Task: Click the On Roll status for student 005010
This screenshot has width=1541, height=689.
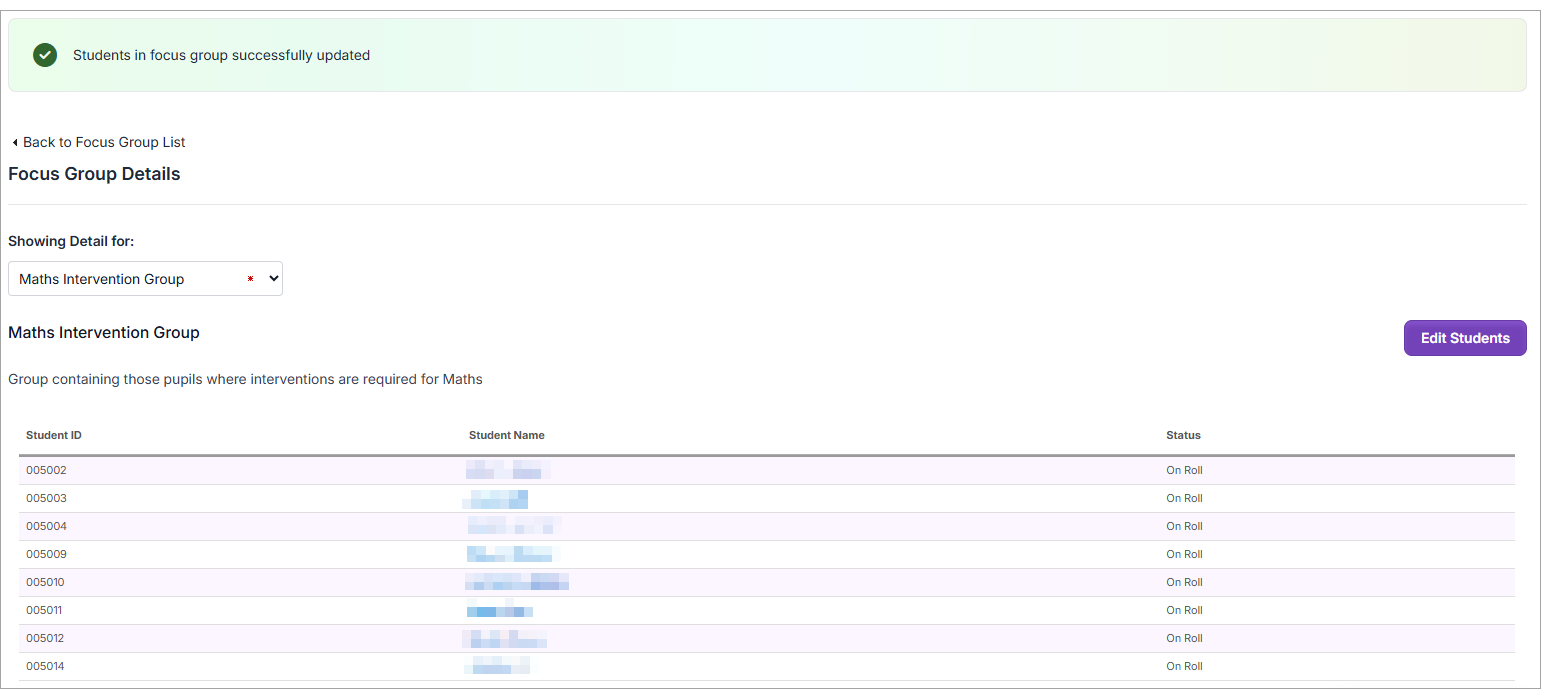Action: [1184, 582]
